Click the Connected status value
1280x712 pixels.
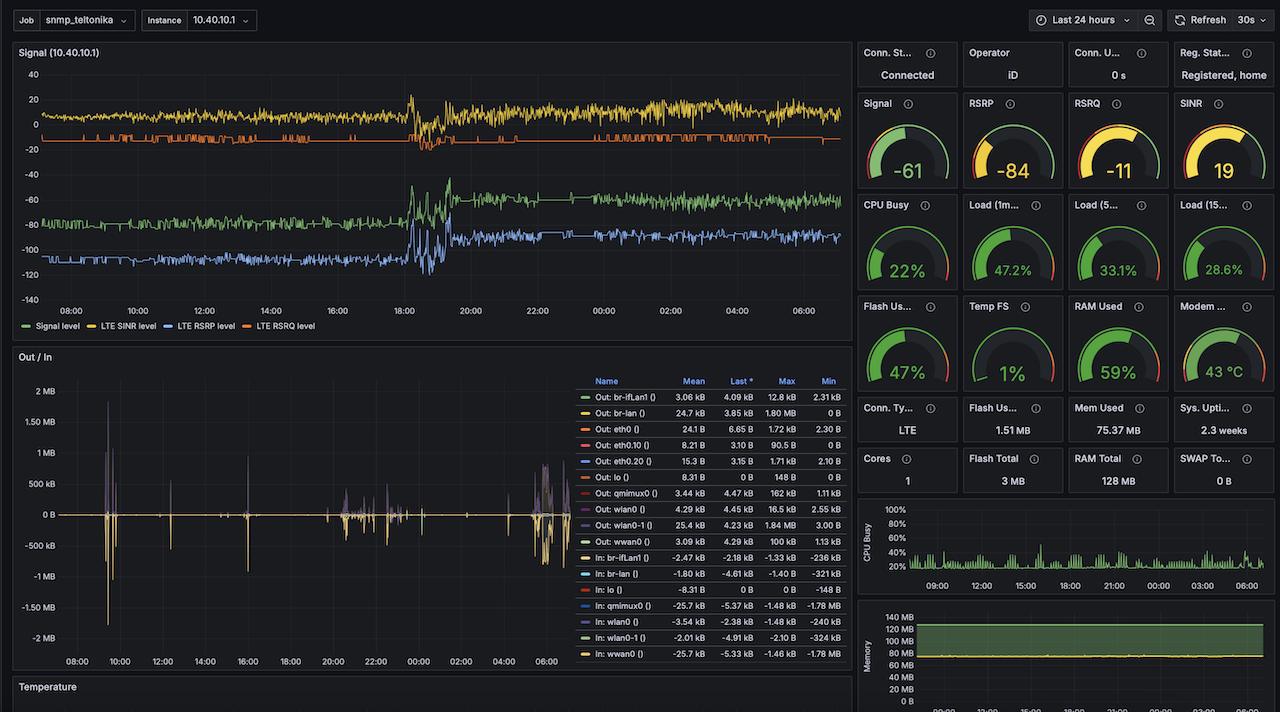click(908, 75)
